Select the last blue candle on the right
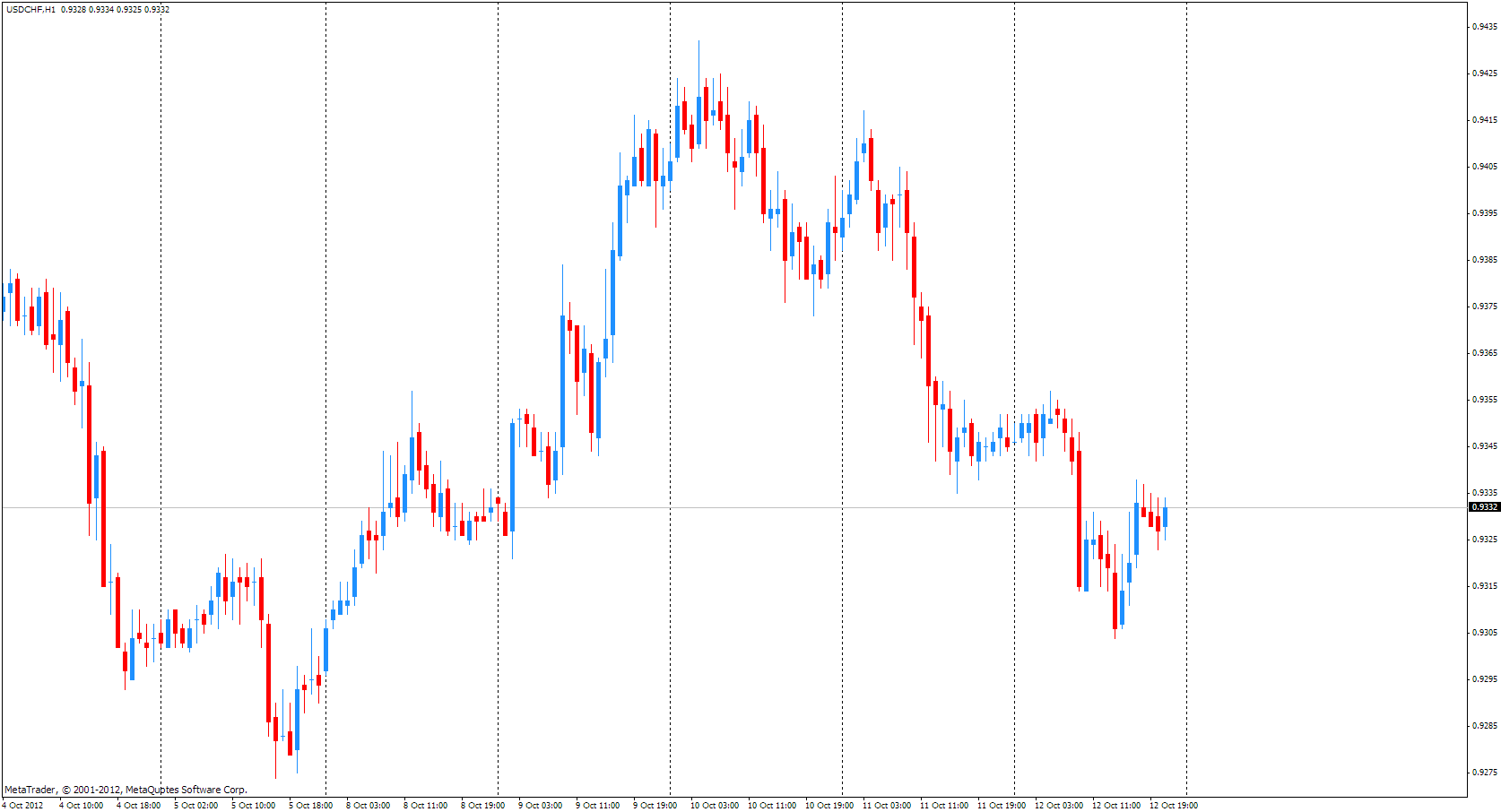Image resolution: width=1501 pixels, height=812 pixels. [x=1166, y=517]
